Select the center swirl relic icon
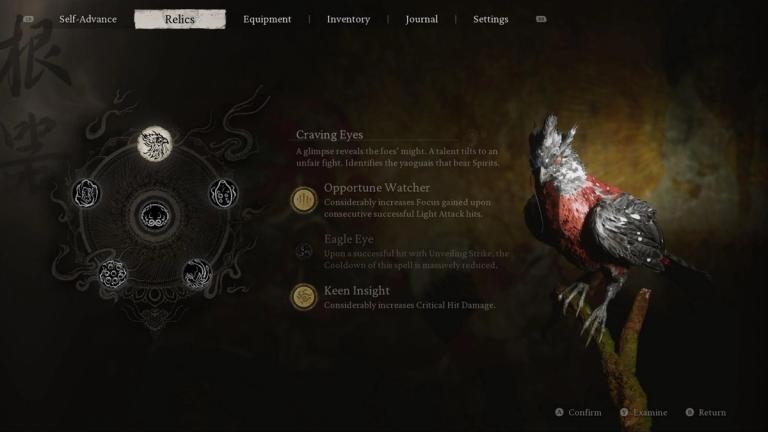 pos(155,216)
